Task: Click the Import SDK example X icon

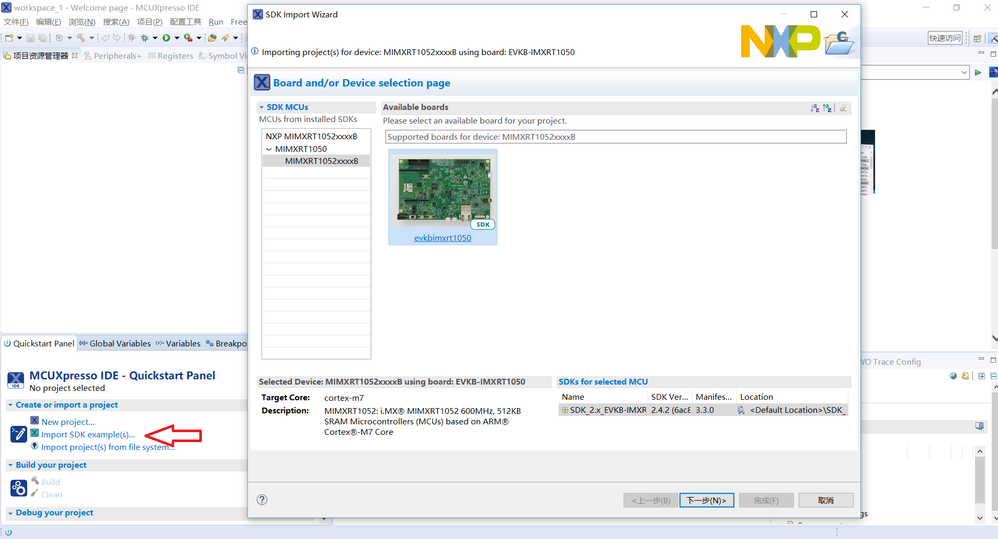Action: coord(34,433)
